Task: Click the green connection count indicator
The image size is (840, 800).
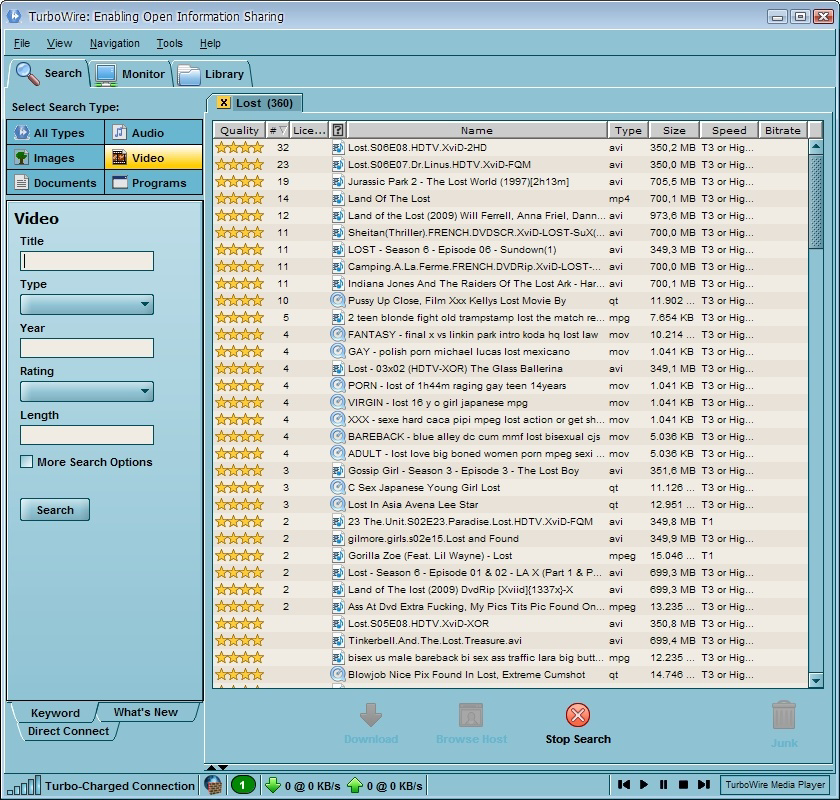Action: [x=242, y=786]
